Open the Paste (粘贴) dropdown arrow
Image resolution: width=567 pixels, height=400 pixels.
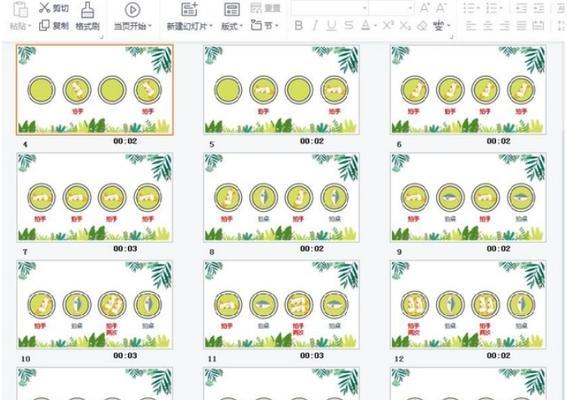click(30, 26)
